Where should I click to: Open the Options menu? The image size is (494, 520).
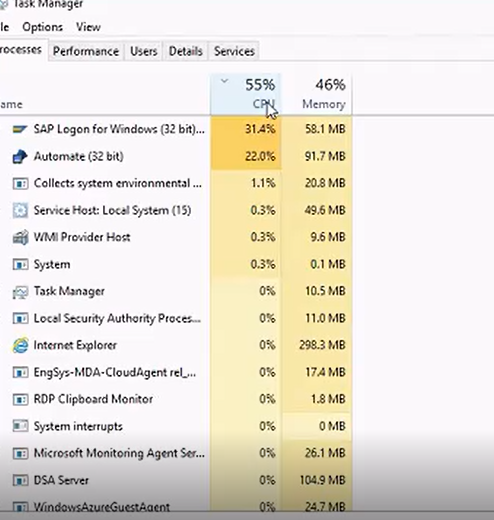tap(42, 27)
